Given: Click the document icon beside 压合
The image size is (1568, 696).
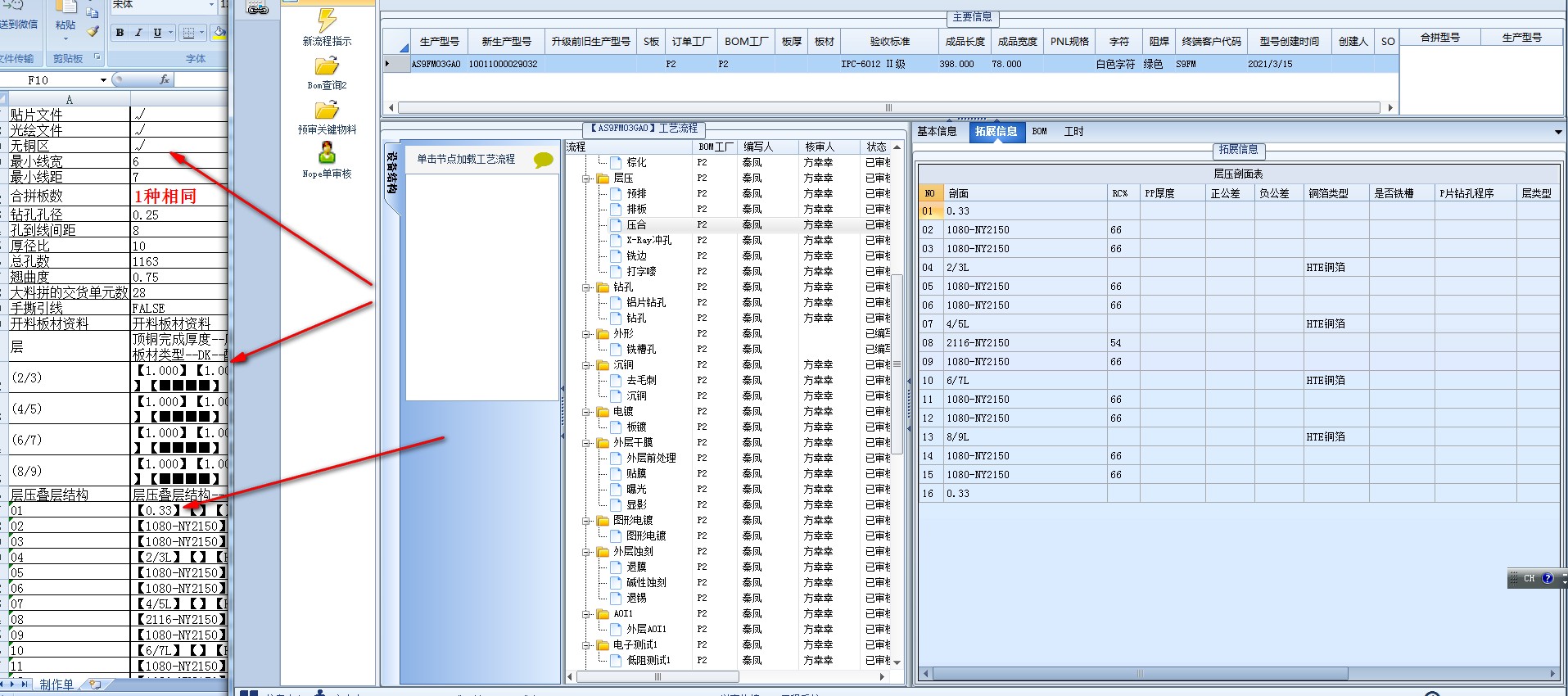Looking at the screenshot, I should (616, 224).
